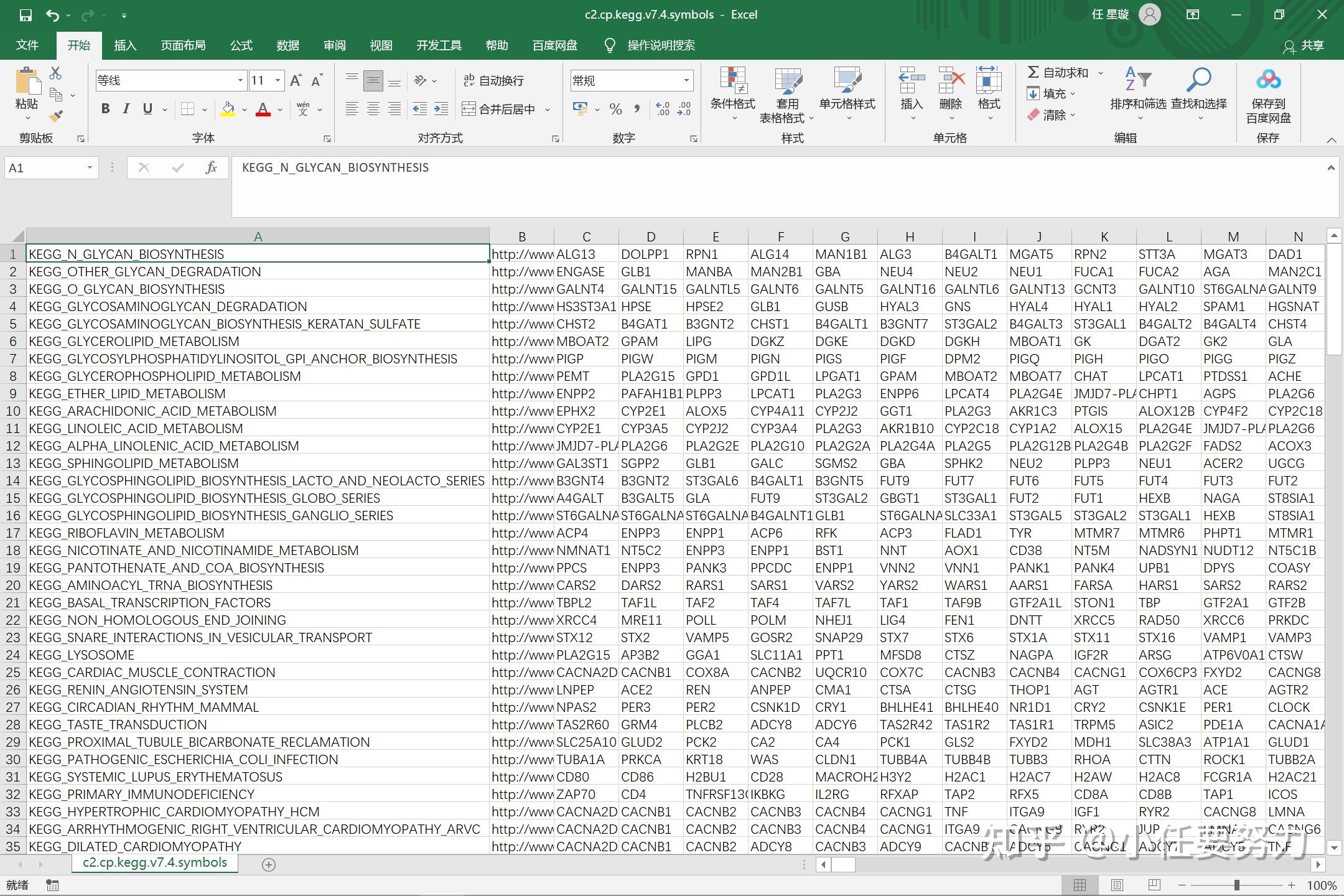
Task: Expand the number format combo box
Action: click(686, 80)
